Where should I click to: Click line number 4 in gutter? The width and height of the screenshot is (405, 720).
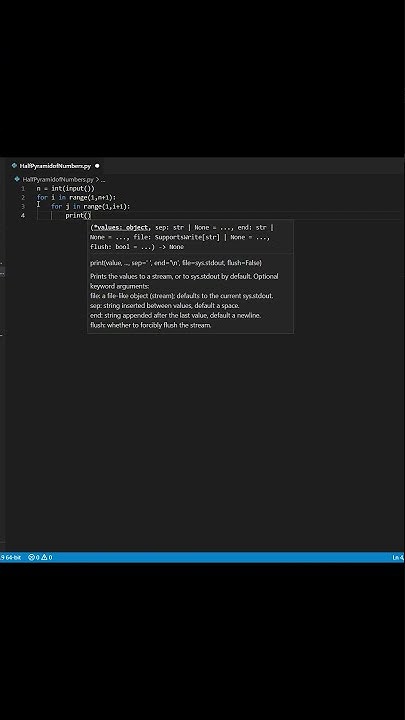tap(22, 216)
